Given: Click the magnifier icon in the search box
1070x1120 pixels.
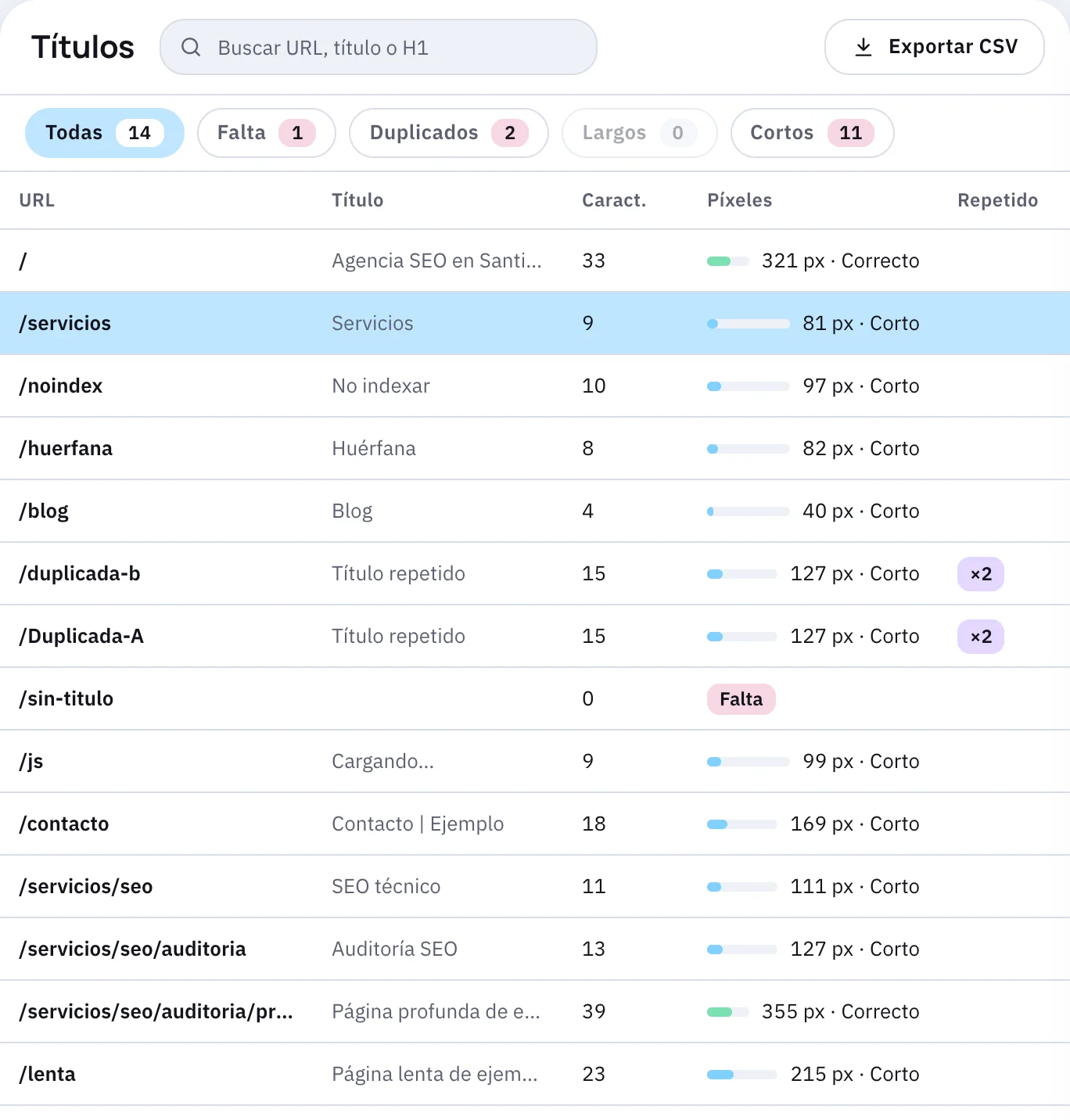Looking at the screenshot, I should pos(191,47).
